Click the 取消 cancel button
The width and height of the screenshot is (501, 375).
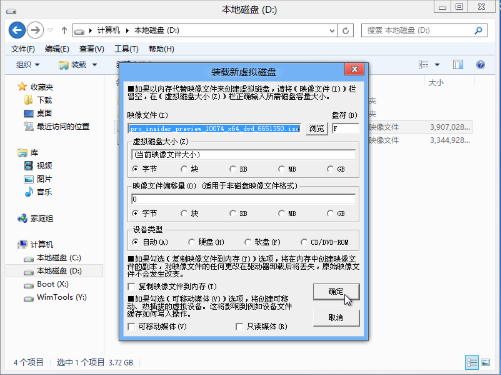336,318
